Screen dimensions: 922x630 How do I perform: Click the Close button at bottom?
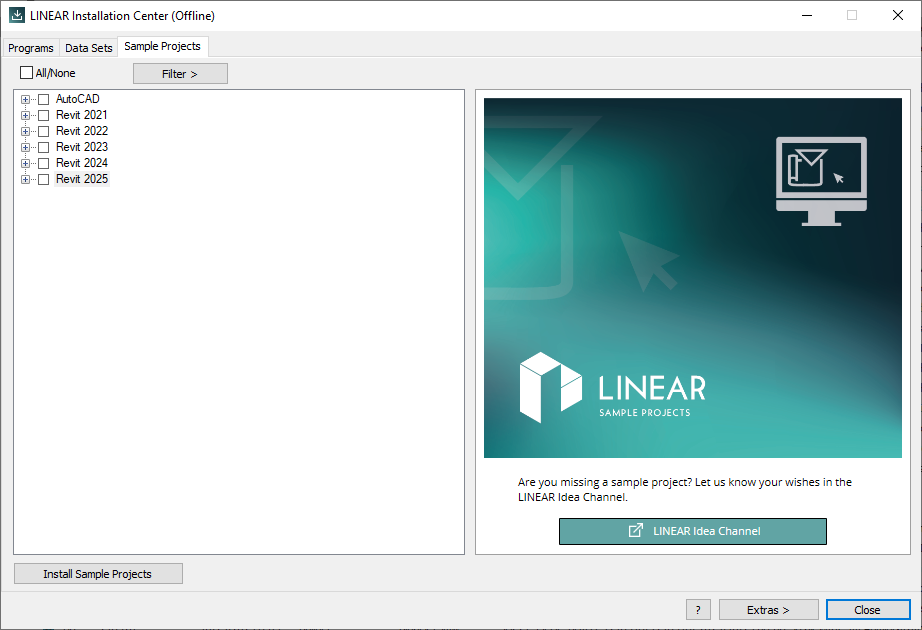868,610
